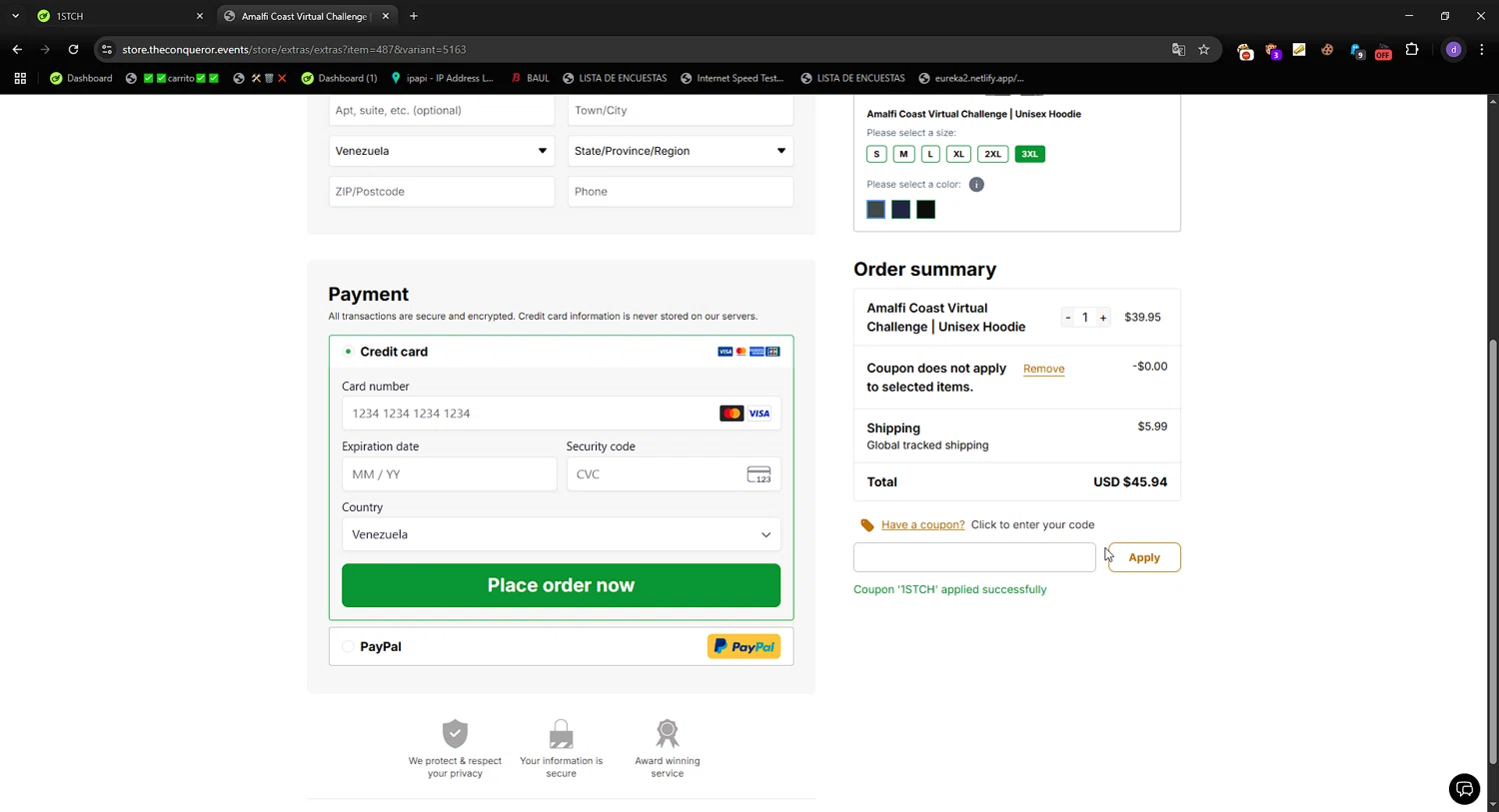Remove the applied coupon
1499x812 pixels.
coord(1043,369)
